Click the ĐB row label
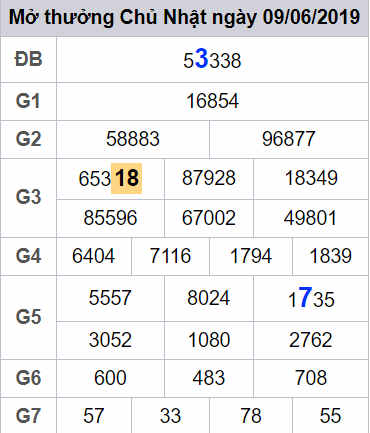 29,59
